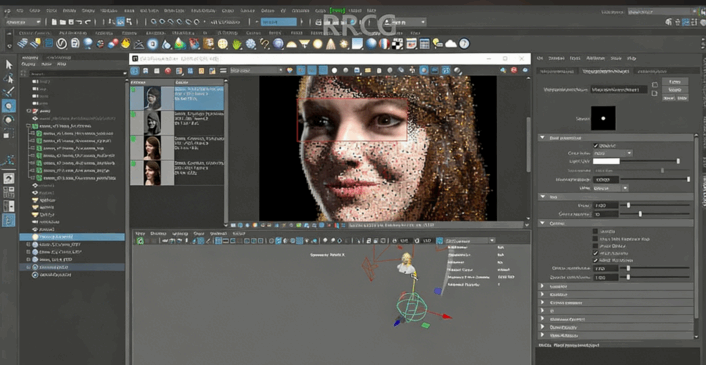Viewport: 706px width, 365px height.
Task: Uncheck the lowest checked checkbox in the Attribute Editor
Action: 595,260
